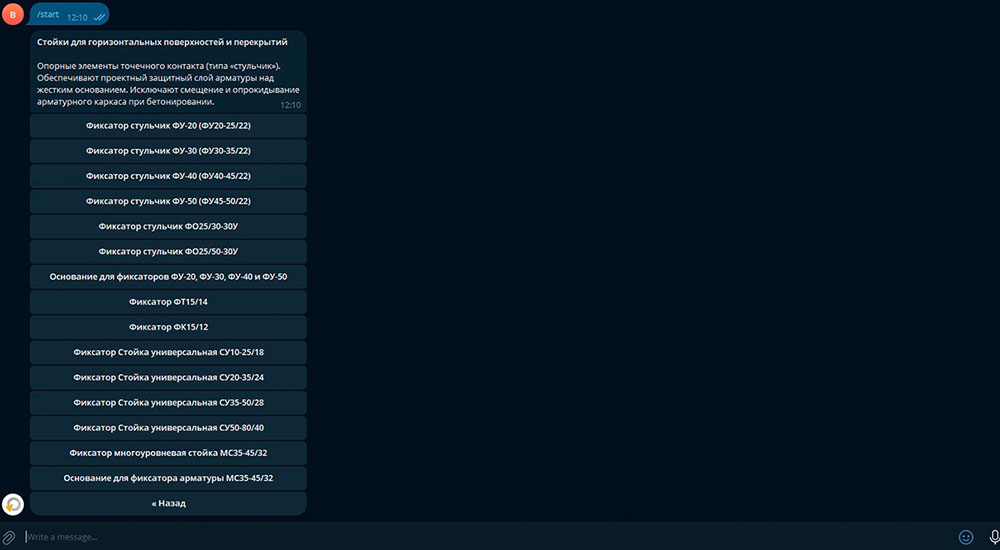Viewport: 1000px width, 550px height.
Task: Click the microphone voice message icon
Action: point(994,537)
